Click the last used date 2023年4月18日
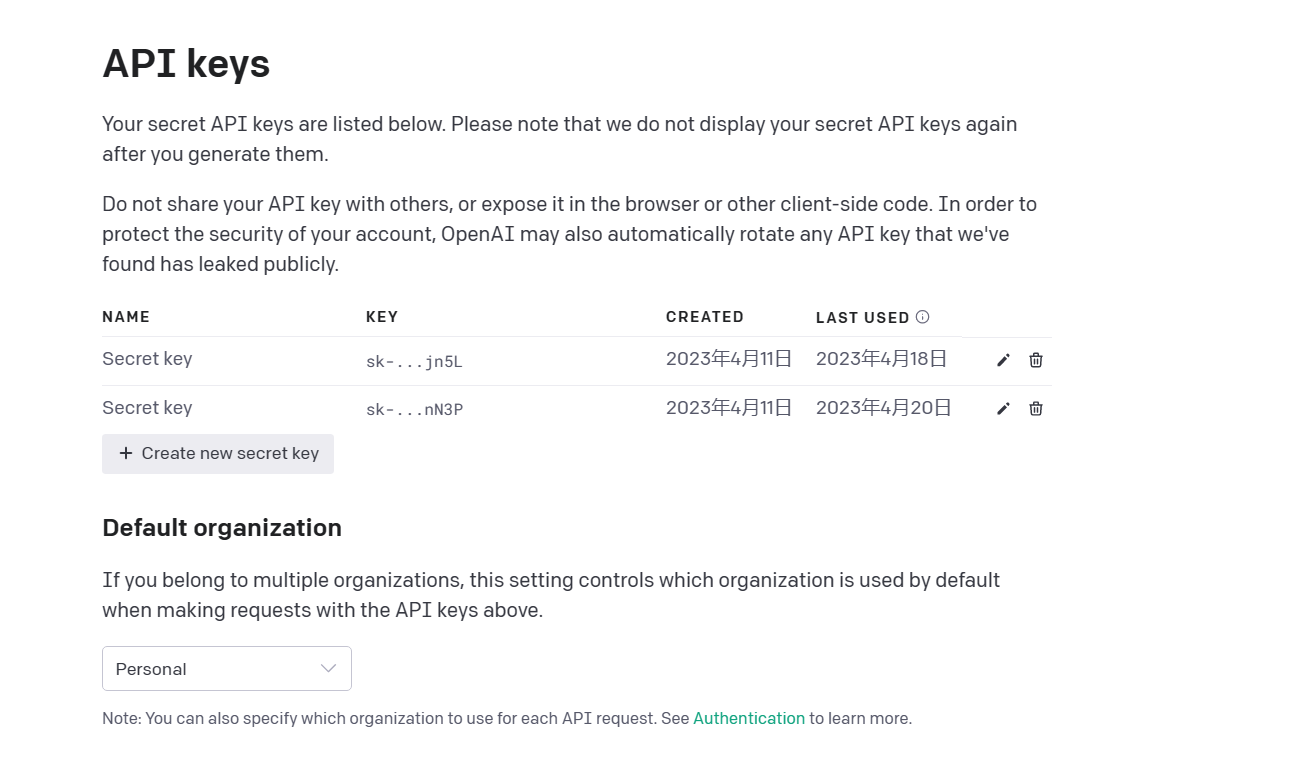1301x764 pixels. (x=881, y=359)
